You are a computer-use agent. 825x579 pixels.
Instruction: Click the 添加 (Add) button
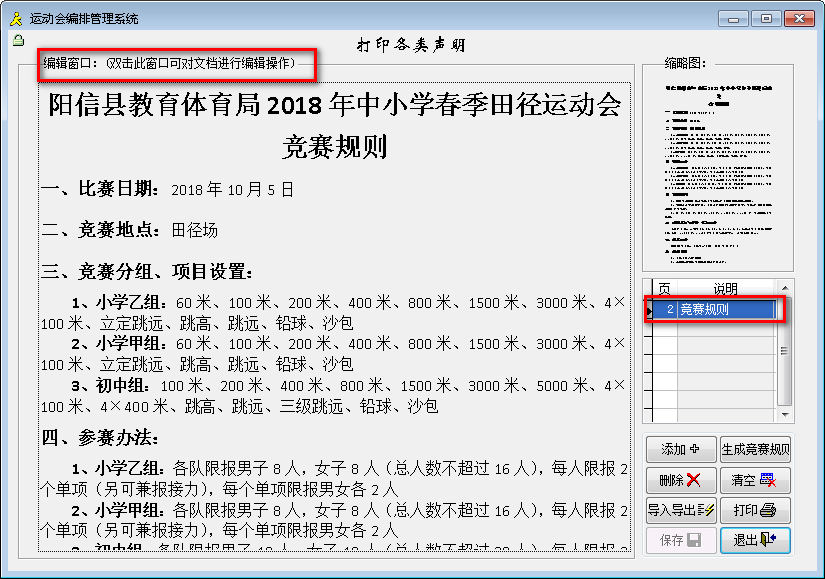point(680,449)
